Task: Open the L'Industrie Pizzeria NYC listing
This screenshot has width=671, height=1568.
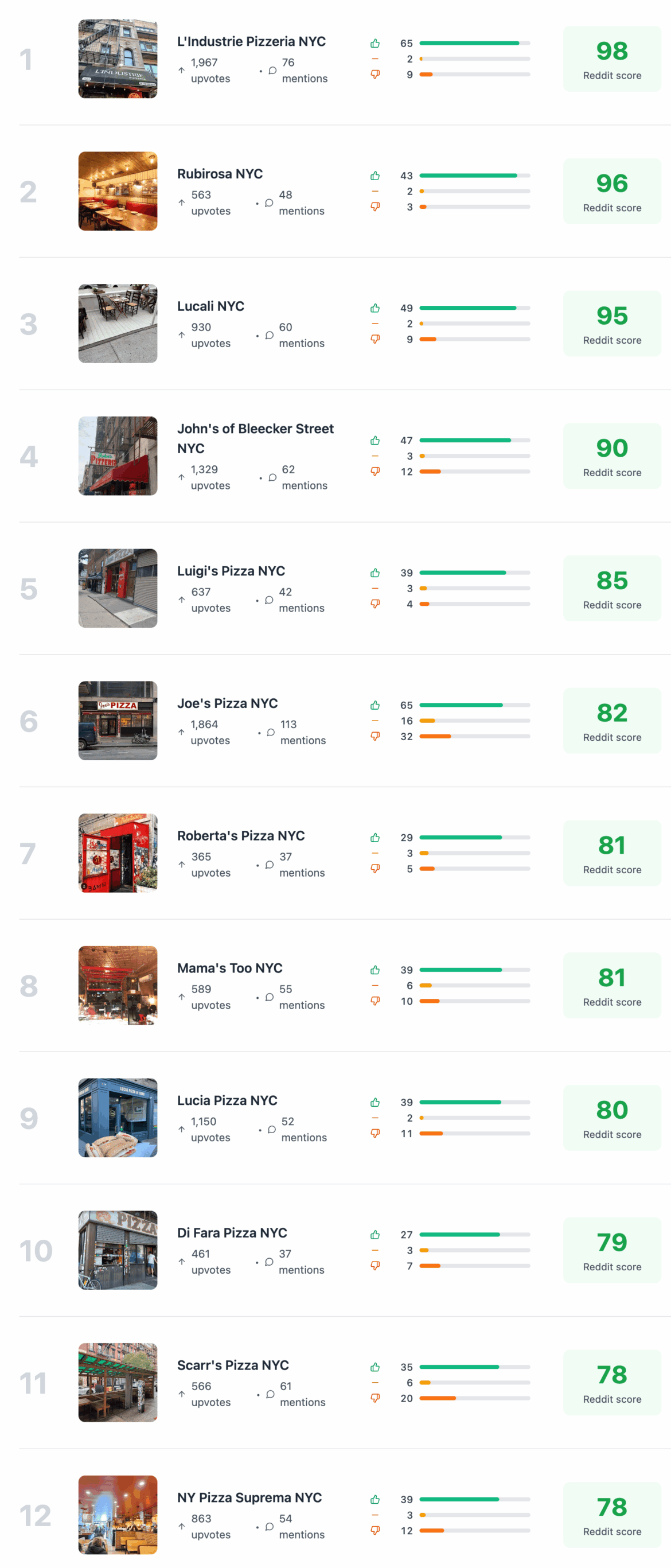Action: (251, 42)
